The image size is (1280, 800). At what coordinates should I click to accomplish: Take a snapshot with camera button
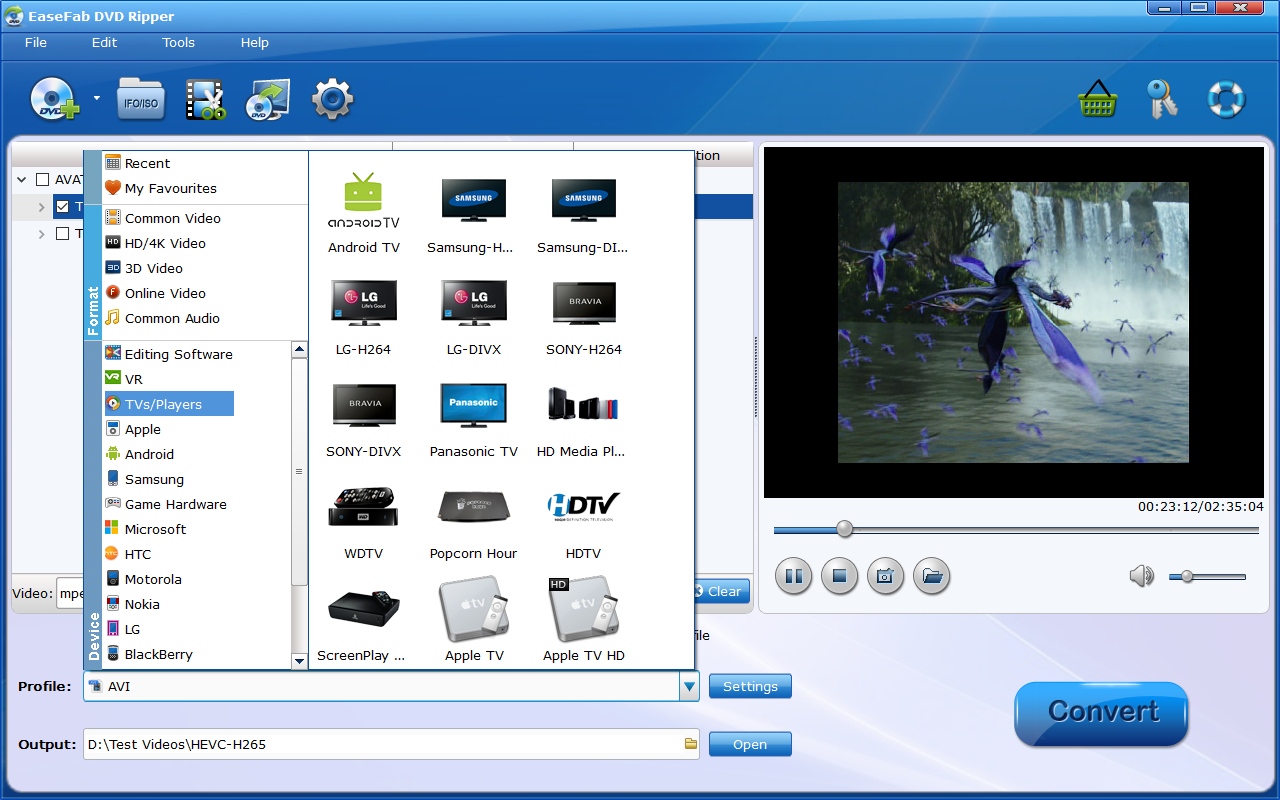[x=885, y=576]
